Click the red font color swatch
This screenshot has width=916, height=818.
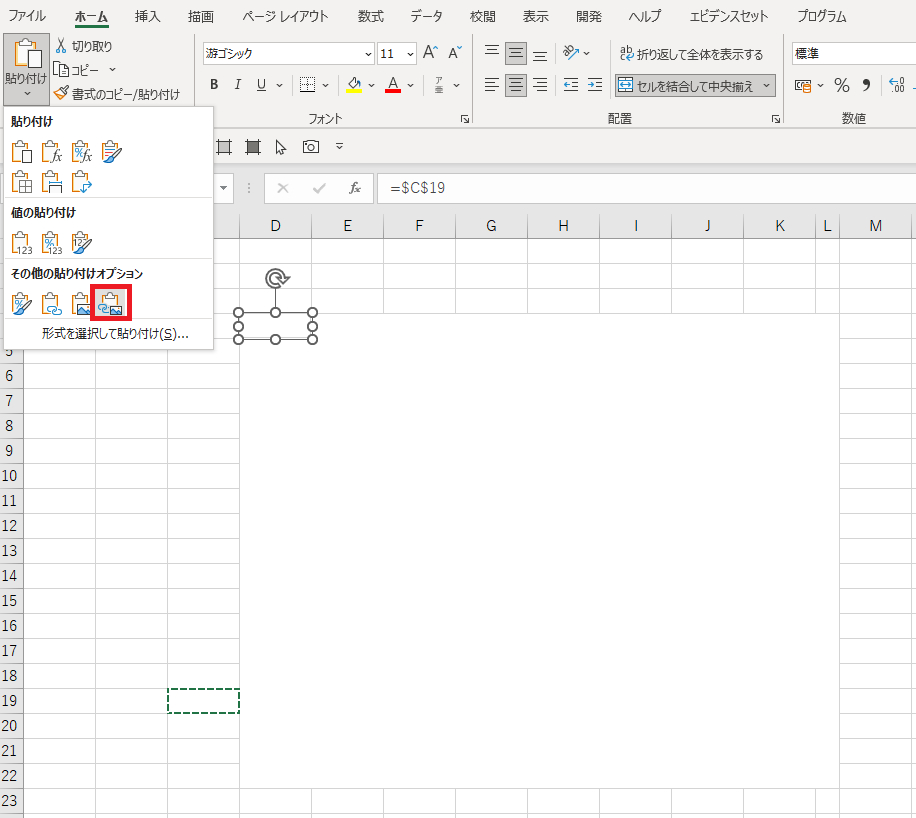393,85
